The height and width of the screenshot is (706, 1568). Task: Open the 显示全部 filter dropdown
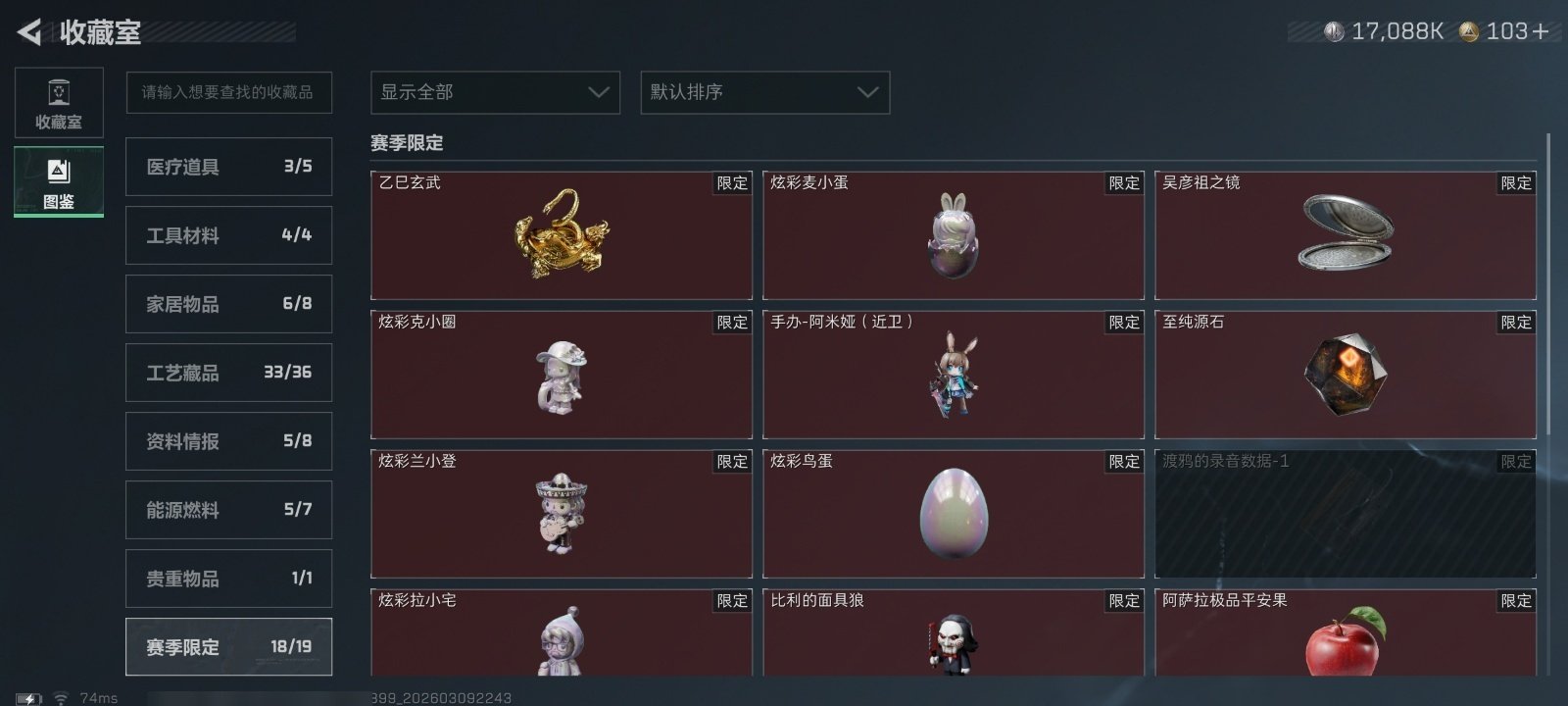click(x=496, y=92)
